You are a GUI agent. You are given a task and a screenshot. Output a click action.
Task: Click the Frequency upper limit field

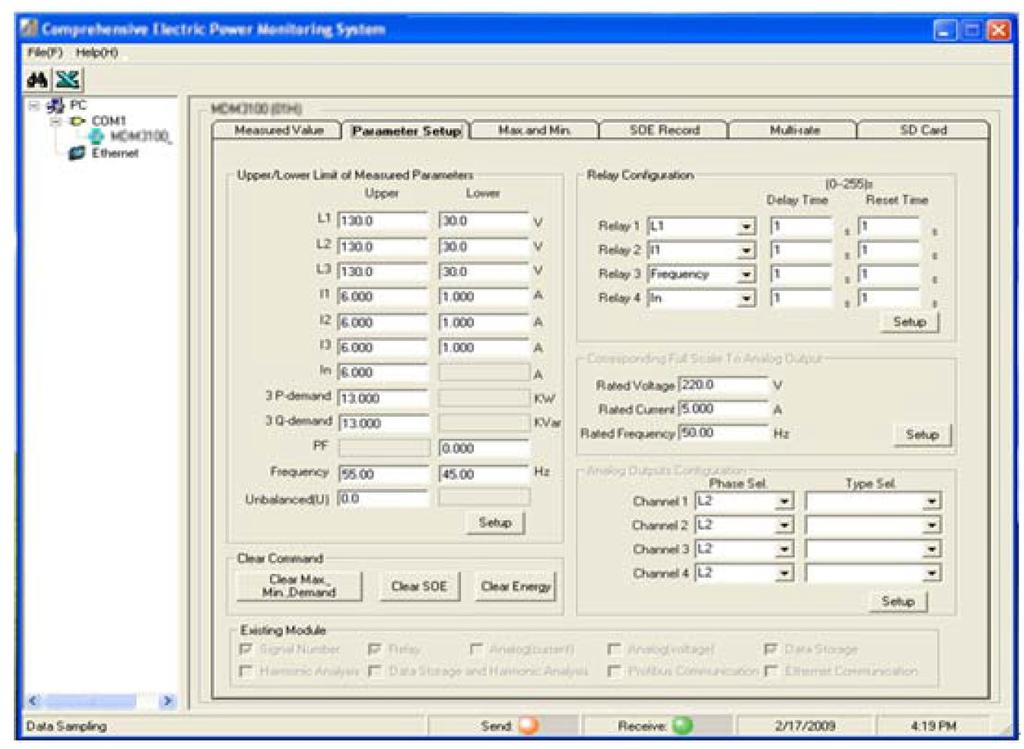click(x=383, y=474)
